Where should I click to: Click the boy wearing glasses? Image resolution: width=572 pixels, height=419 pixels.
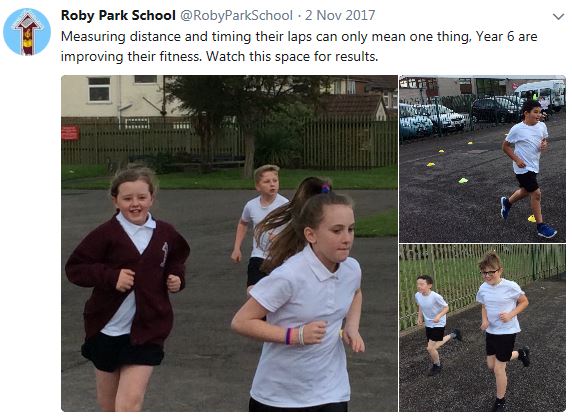[502, 328]
